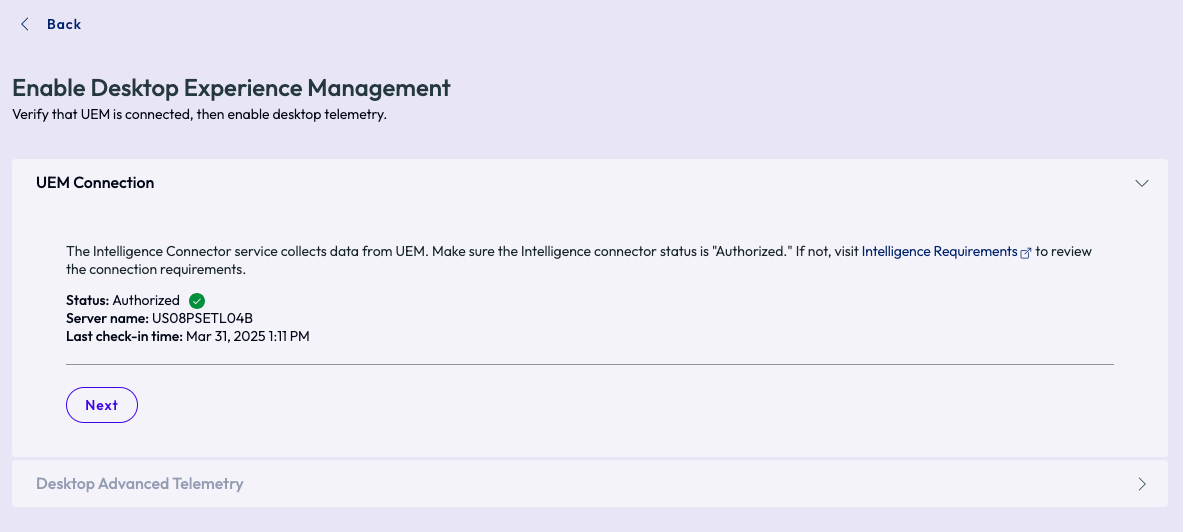Select the Desktop Advanced Telemetry header
The width and height of the screenshot is (1183, 532).
pos(140,484)
